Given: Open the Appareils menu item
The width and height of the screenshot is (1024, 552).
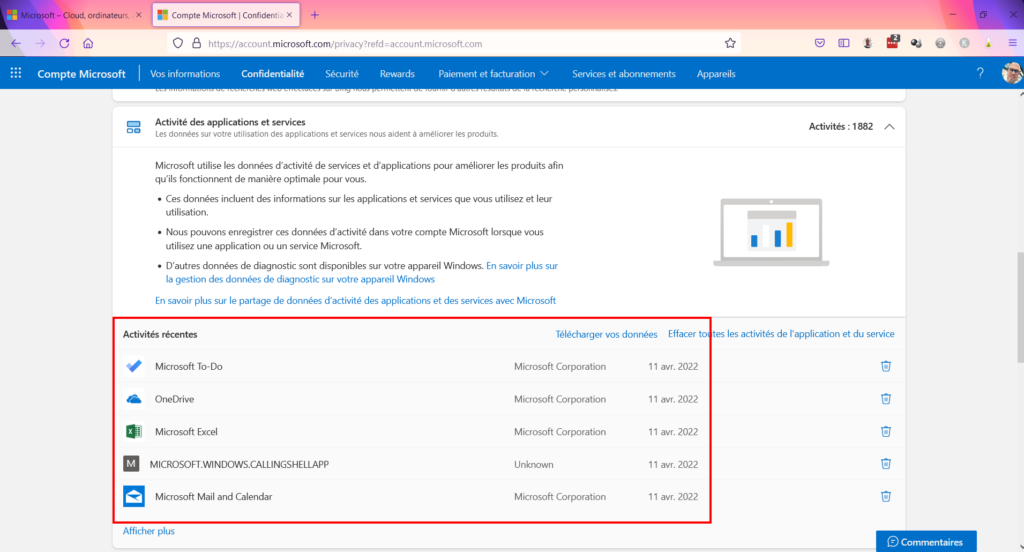Looking at the screenshot, I should [716, 74].
